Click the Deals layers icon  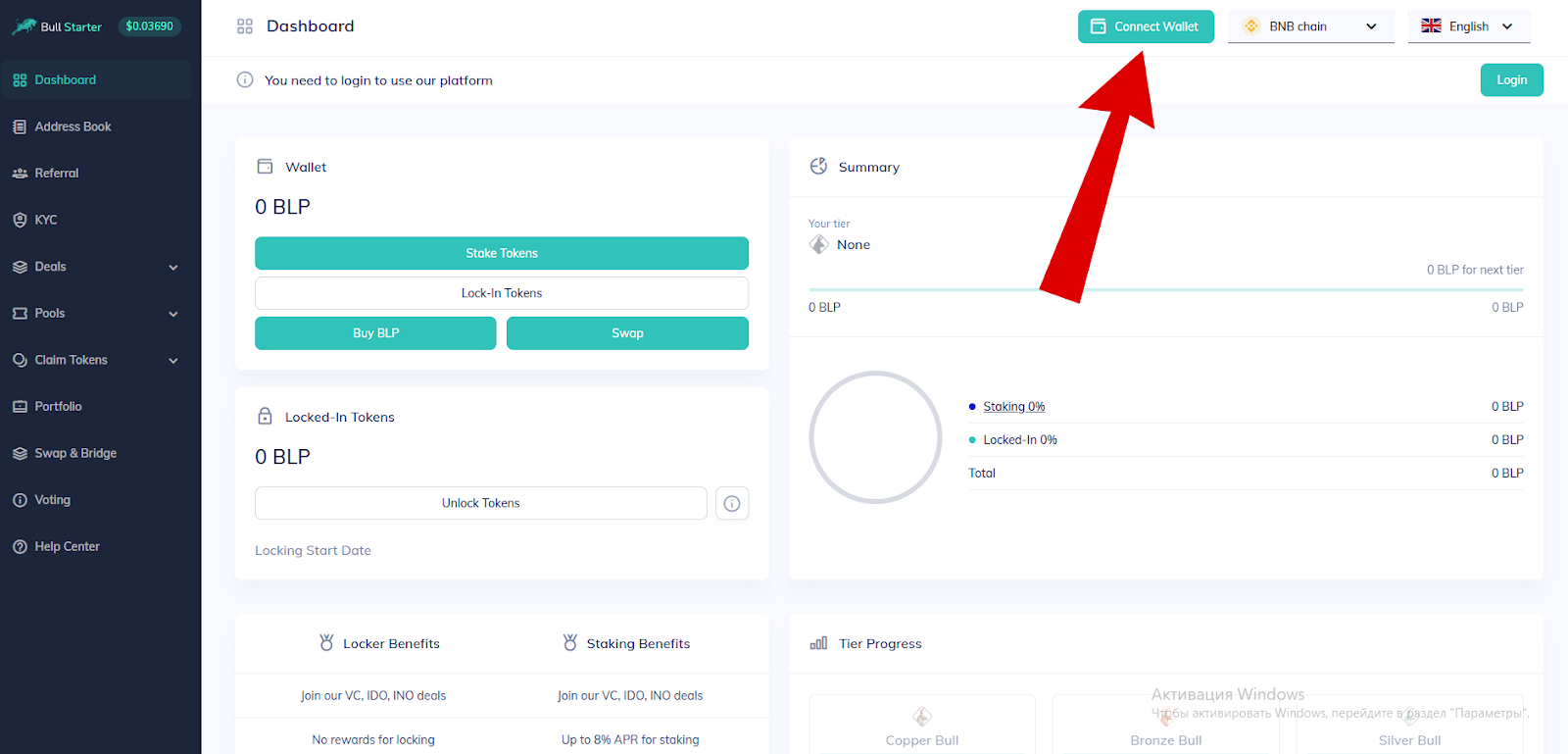pos(20,267)
